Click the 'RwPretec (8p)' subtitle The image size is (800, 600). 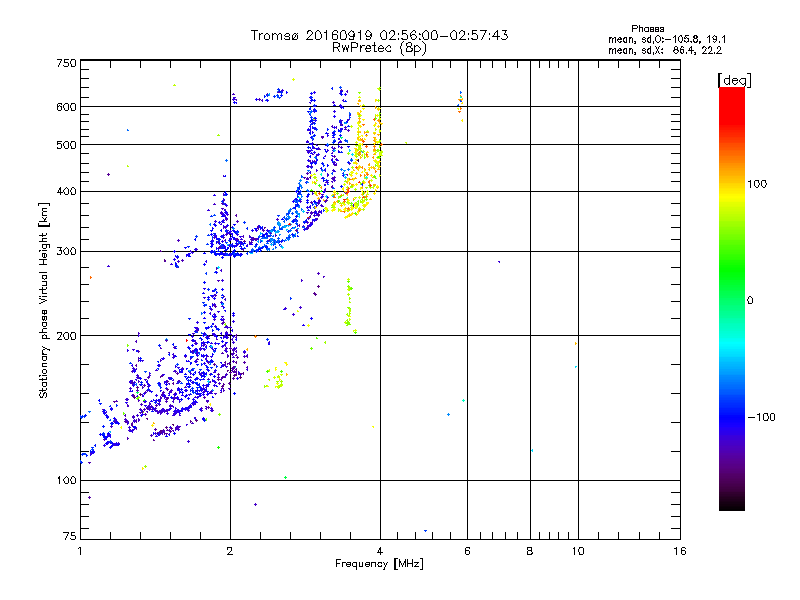coord(379,48)
